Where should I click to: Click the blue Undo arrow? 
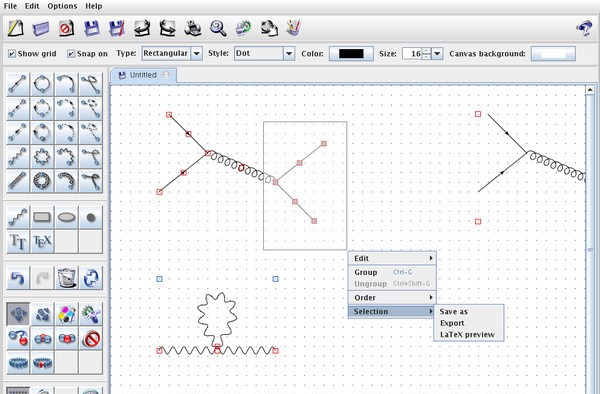tap(18, 278)
